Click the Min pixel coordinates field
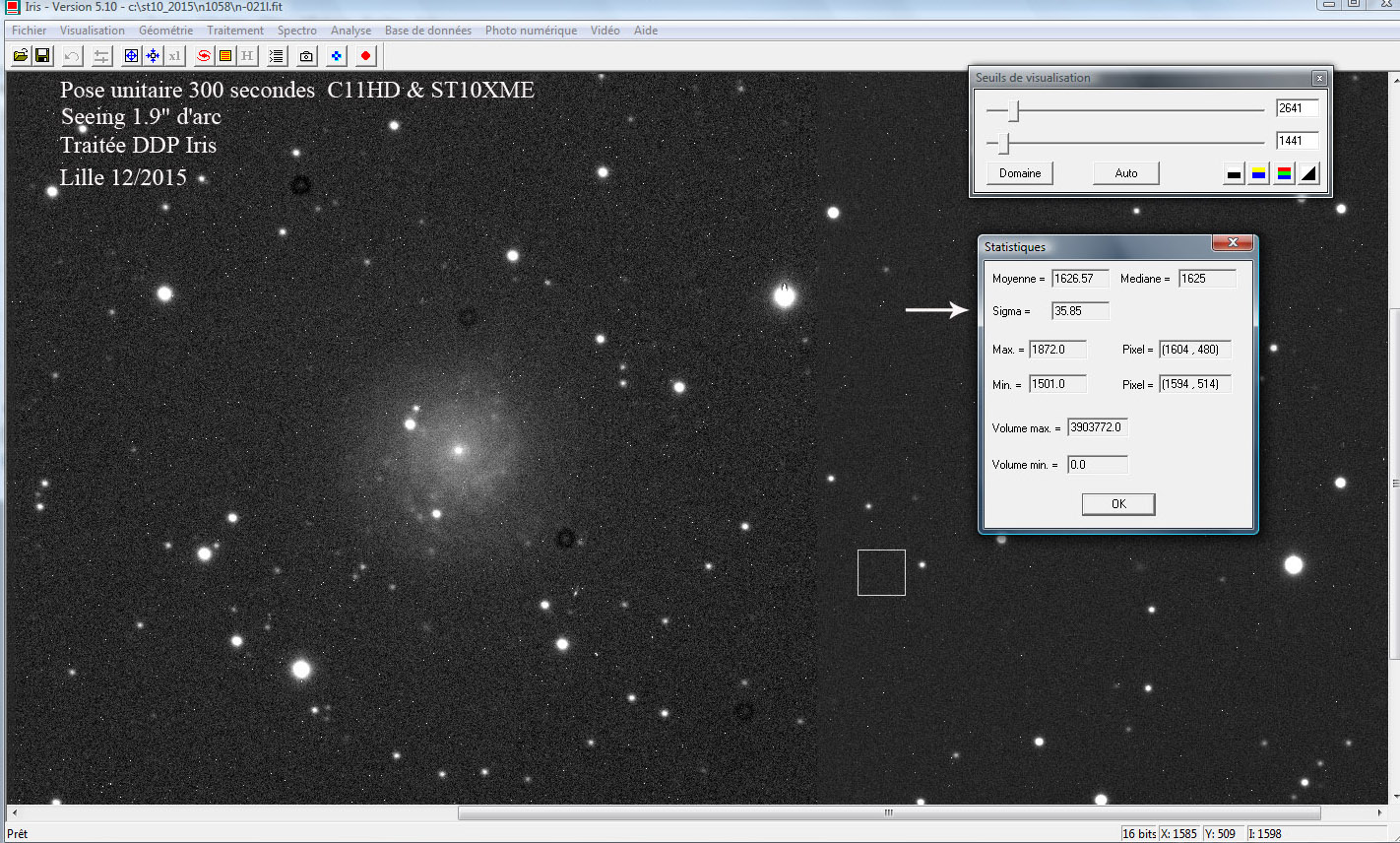The height and width of the screenshot is (843, 1400). [x=1195, y=384]
